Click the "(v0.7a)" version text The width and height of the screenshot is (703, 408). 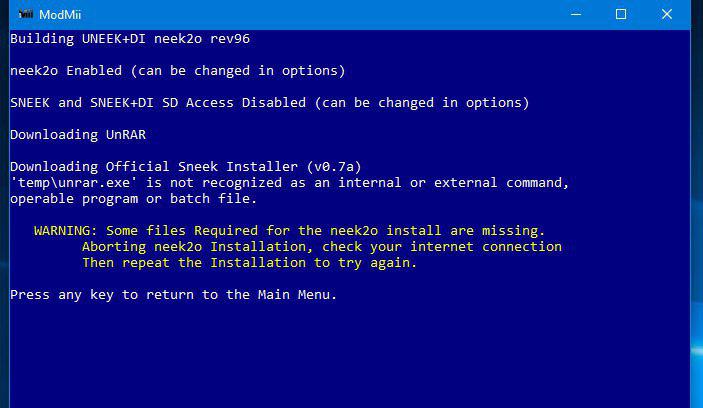(x=334, y=167)
